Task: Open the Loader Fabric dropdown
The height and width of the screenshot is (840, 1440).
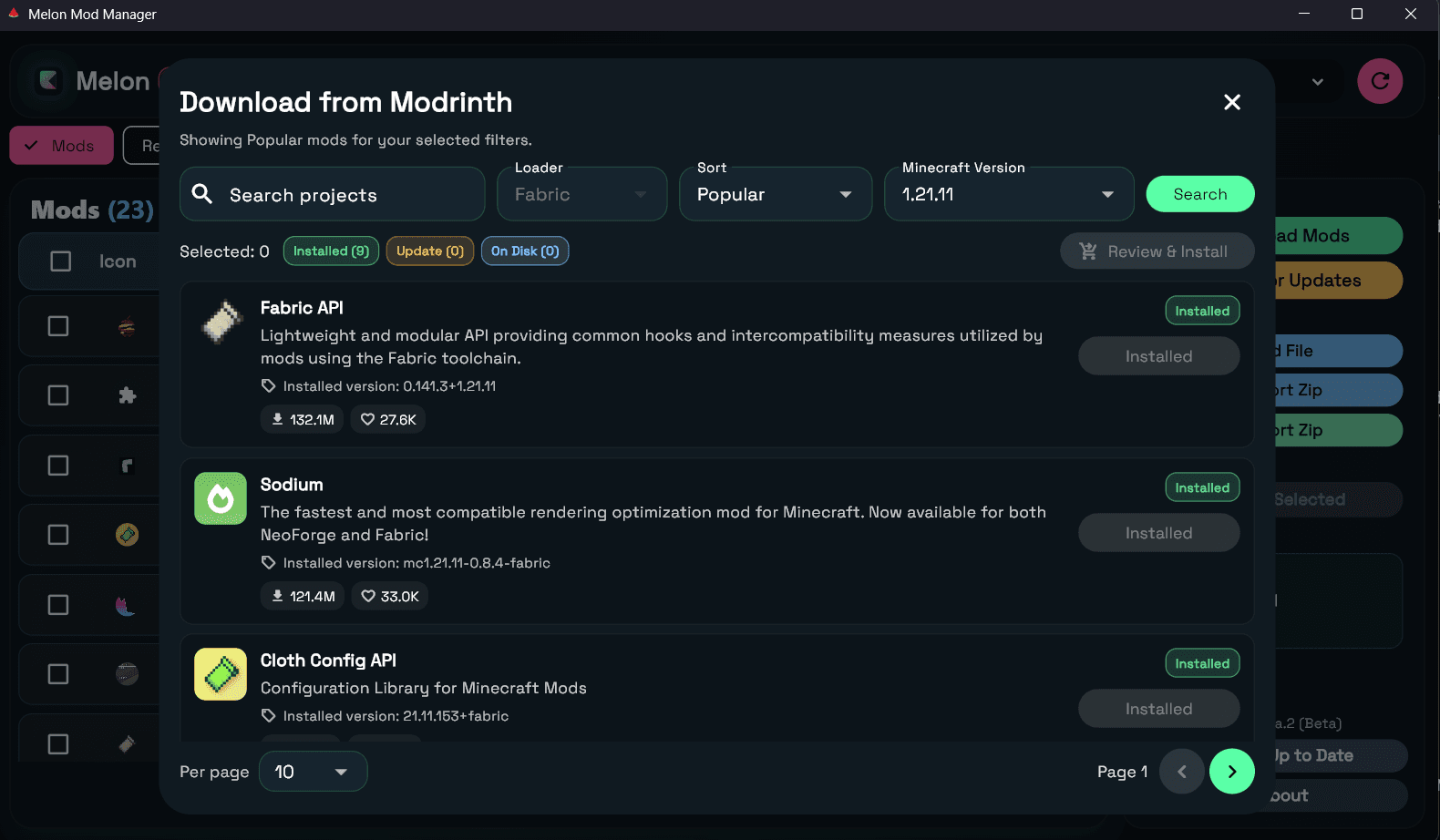Action: pyautogui.click(x=581, y=194)
